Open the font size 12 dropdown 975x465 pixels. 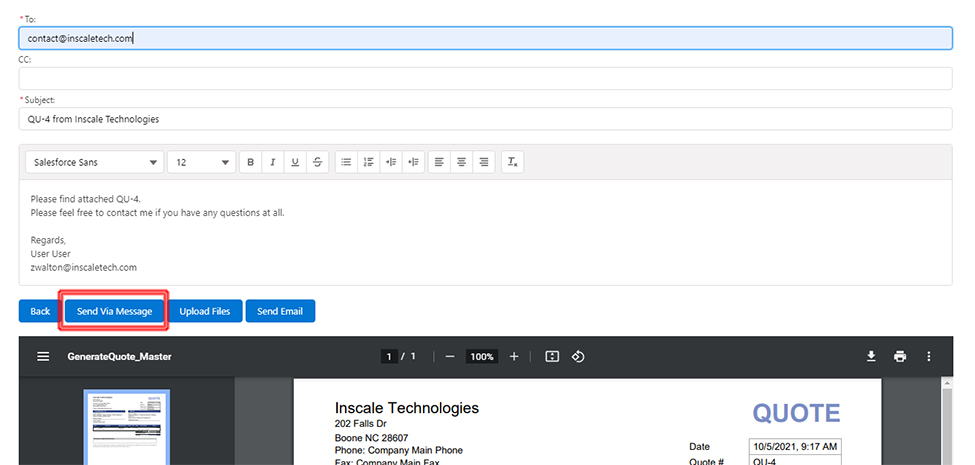click(201, 162)
